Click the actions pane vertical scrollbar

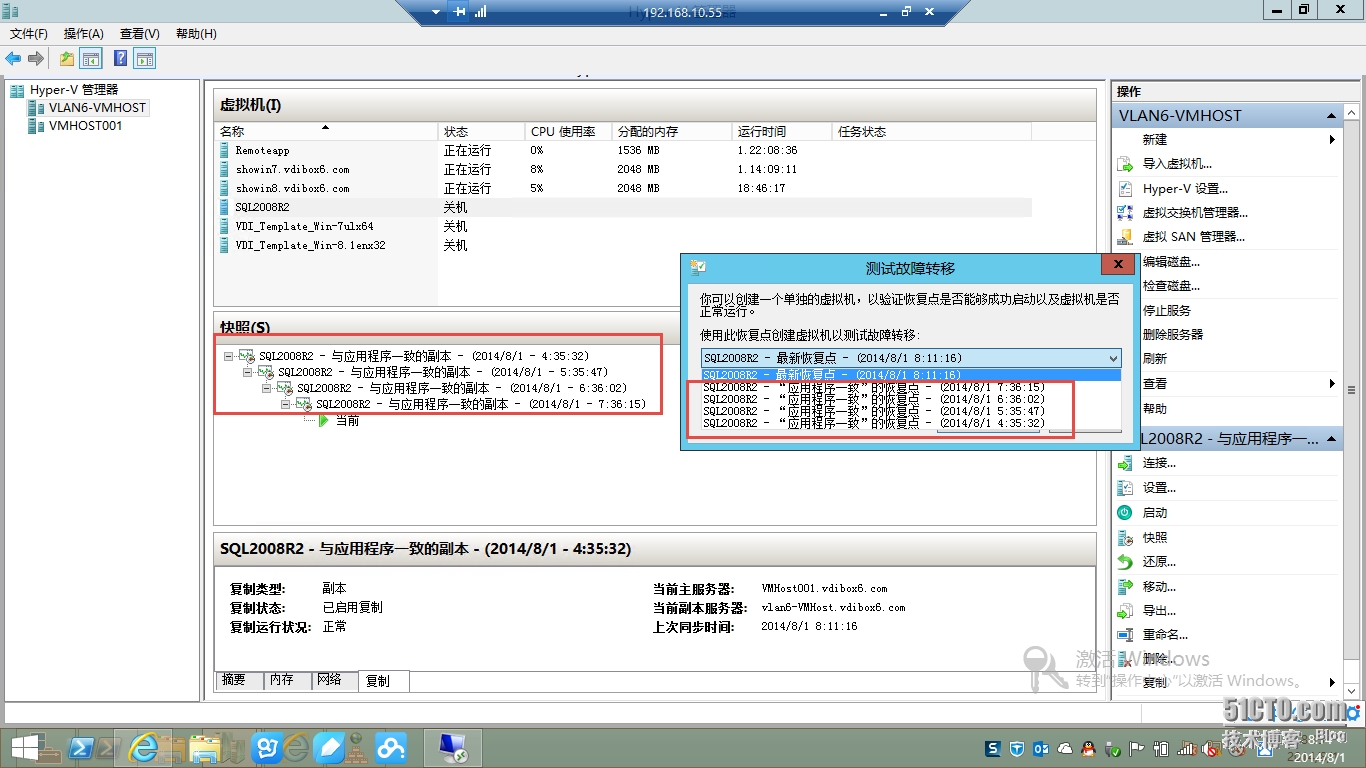[x=1351, y=390]
